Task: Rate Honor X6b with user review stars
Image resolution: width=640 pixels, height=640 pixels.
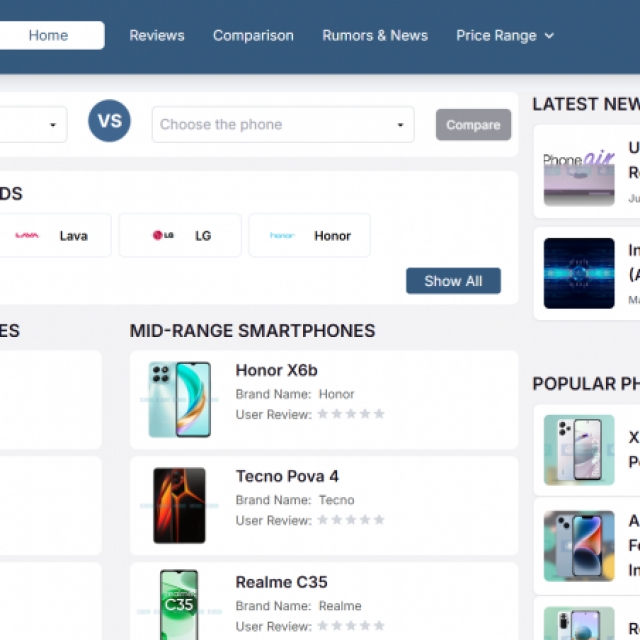Action: pos(351,414)
